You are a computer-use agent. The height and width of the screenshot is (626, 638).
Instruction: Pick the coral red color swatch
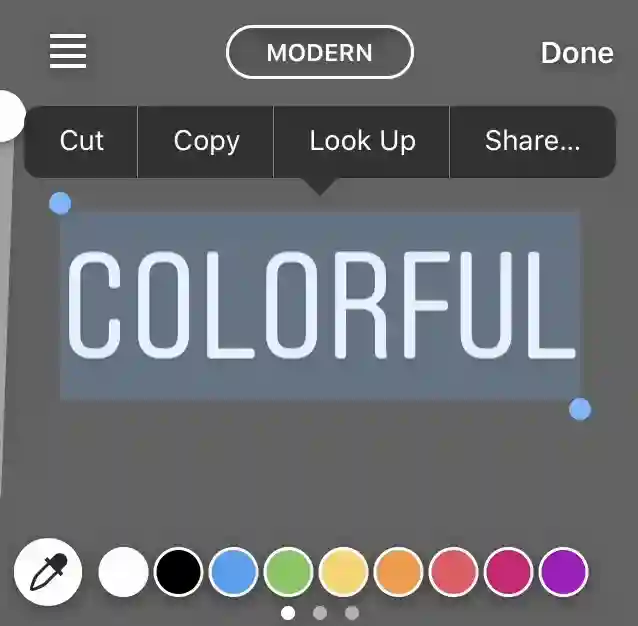pyautogui.click(x=453, y=572)
